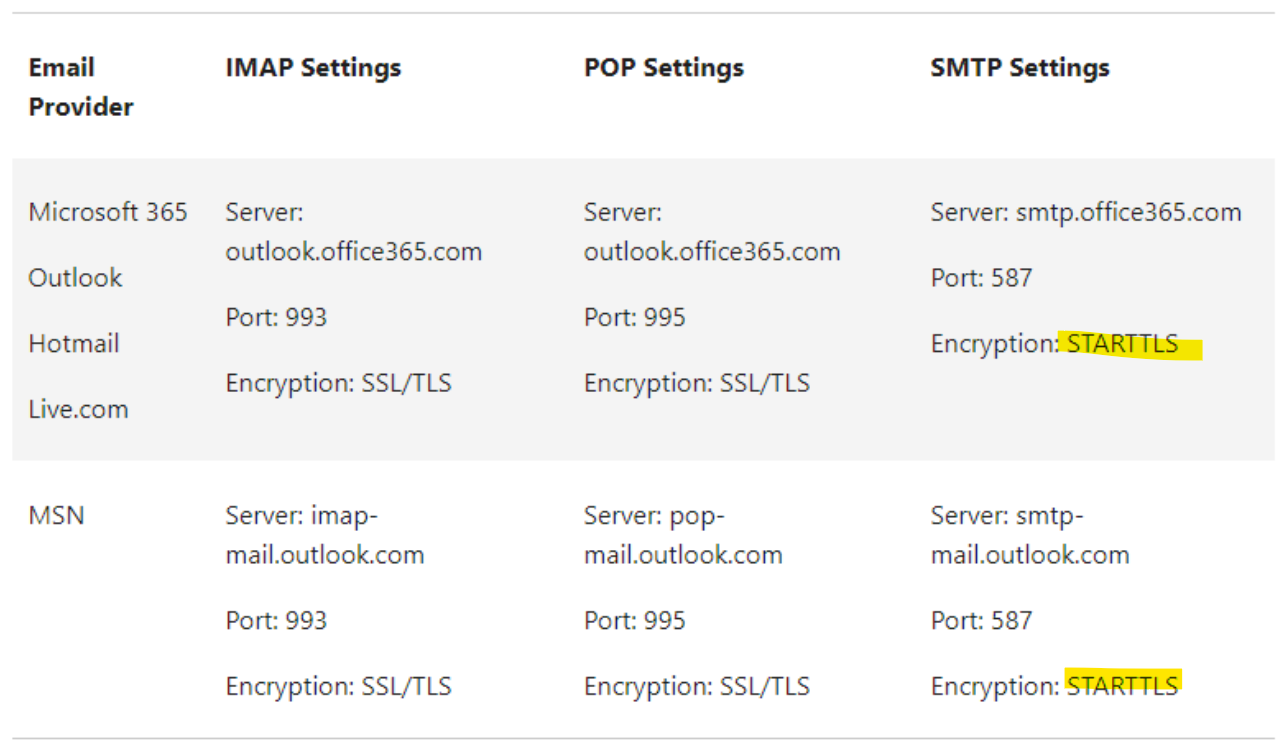Click highlighted STARTTLS in Microsoft 365 row

tap(1122, 344)
